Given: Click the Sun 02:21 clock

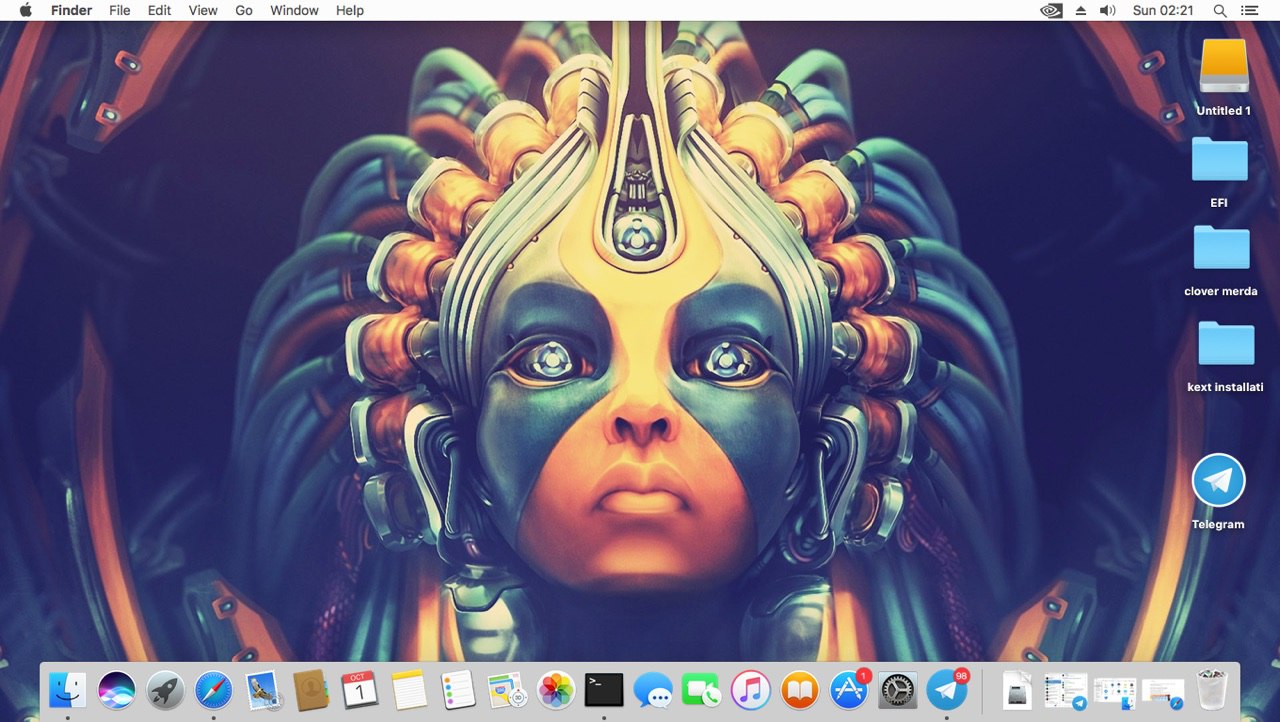Looking at the screenshot, I should (x=1164, y=10).
